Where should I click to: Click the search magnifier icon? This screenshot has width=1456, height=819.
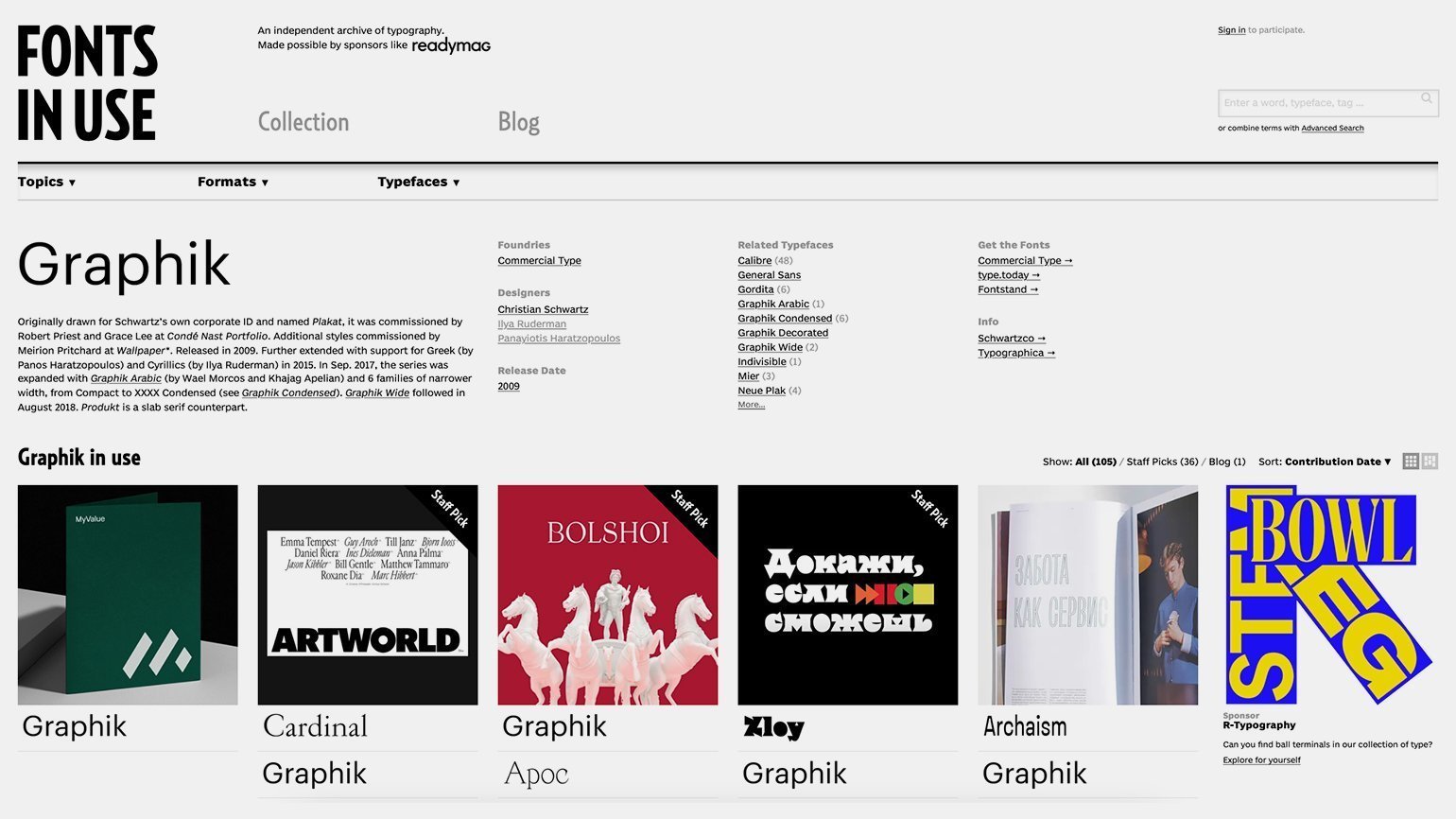(x=1426, y=98)
